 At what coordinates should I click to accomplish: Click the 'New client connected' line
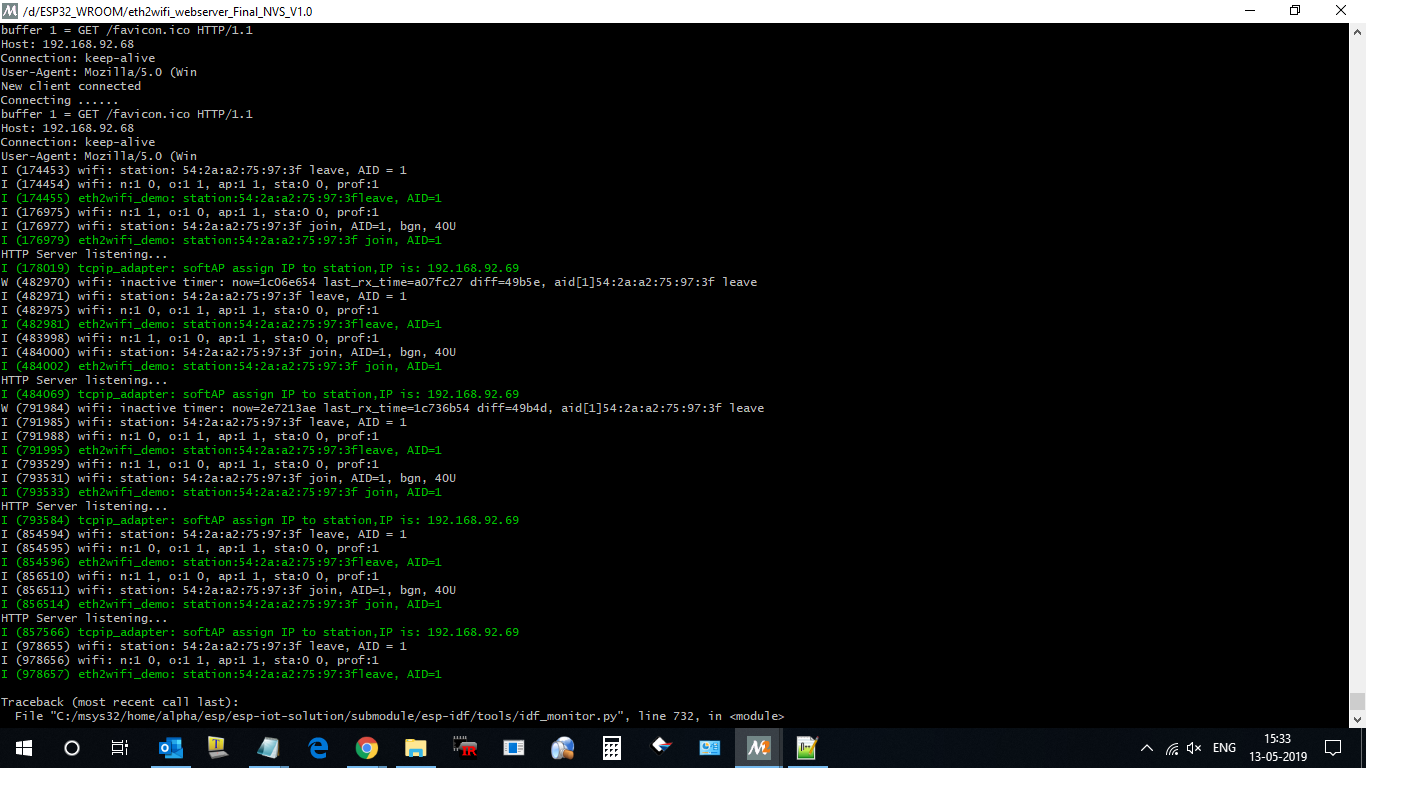(x=71, y=86)
